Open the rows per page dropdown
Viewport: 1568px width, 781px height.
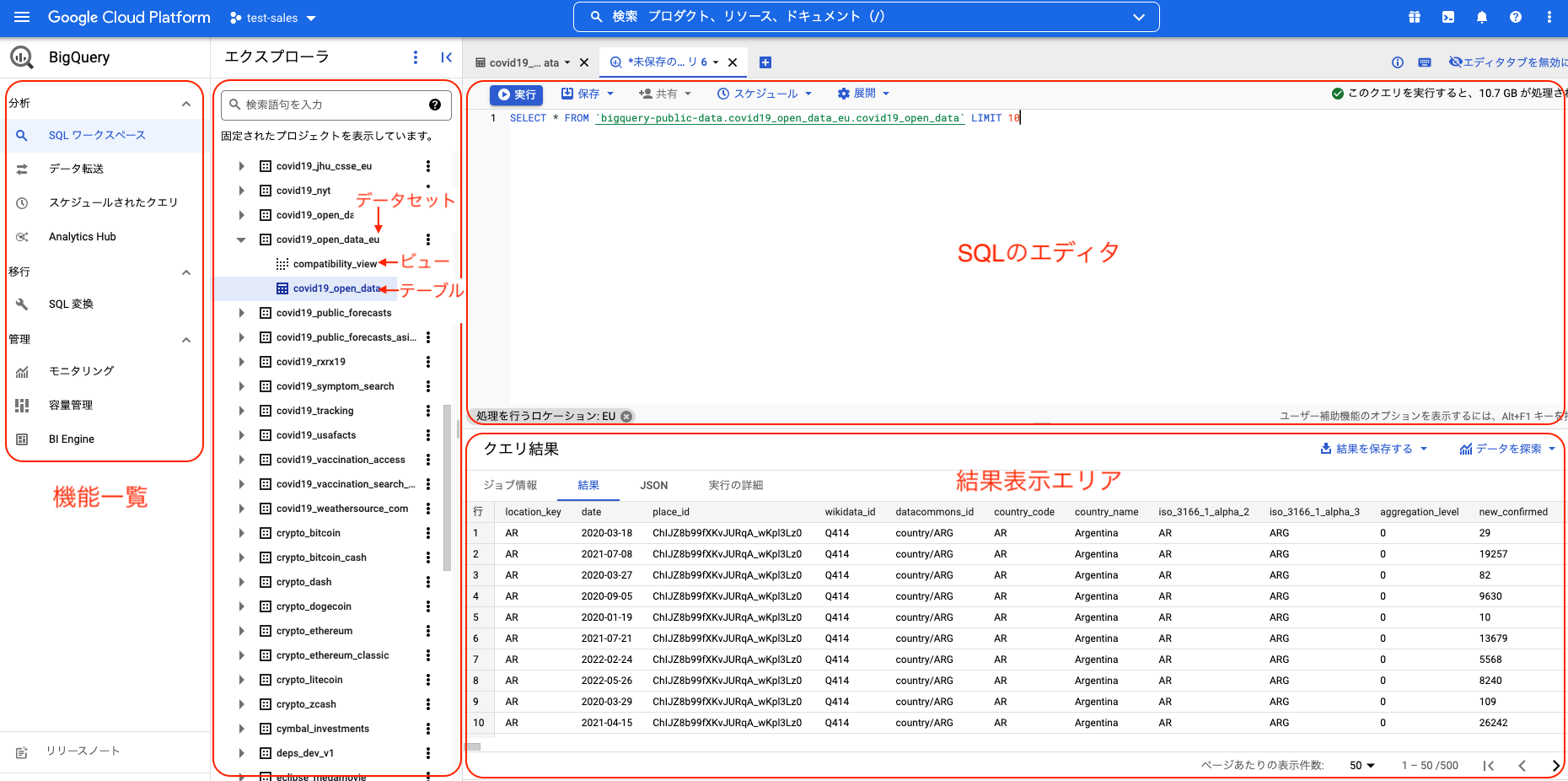tap(1362, 766)
